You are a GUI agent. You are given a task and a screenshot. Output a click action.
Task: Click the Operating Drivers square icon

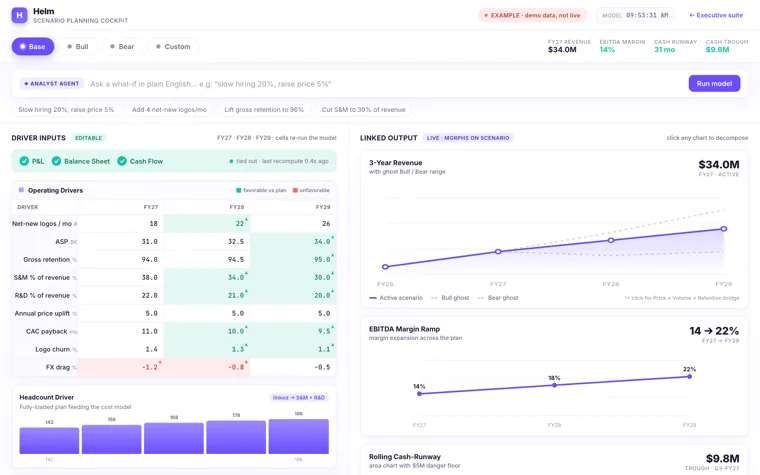point(21,190)
